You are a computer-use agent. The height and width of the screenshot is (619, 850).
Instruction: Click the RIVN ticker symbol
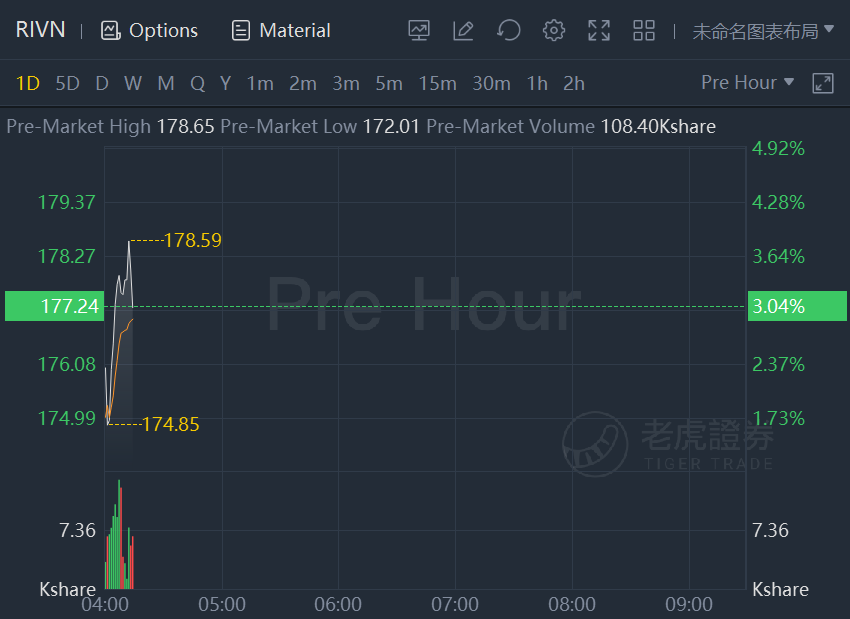point(41,29)
